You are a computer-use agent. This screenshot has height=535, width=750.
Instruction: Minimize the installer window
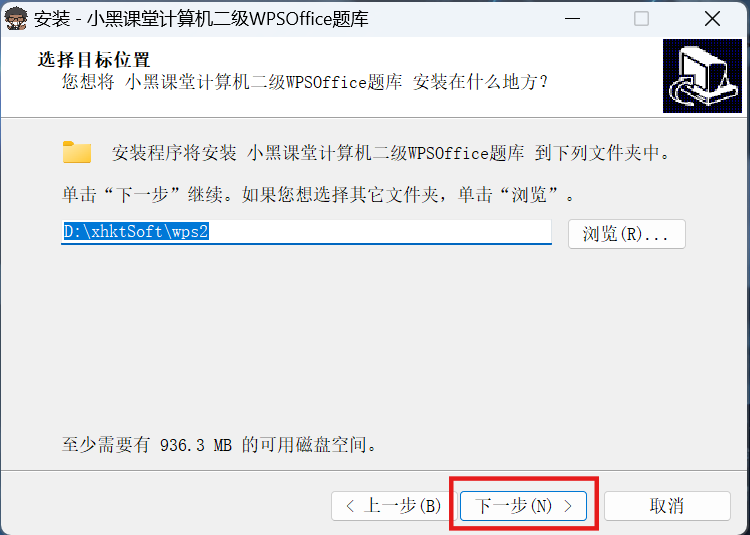(572, 19)
